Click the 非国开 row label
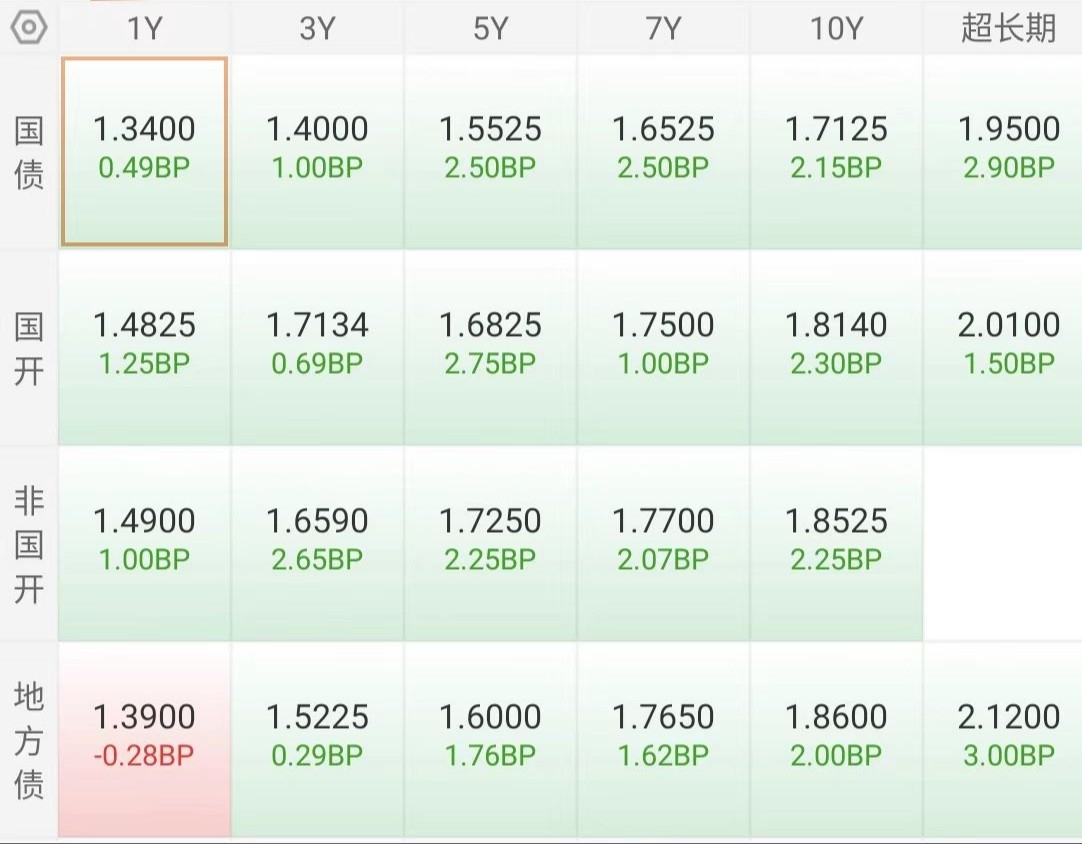Screen dimensions: 1082x844 click(x=29, y=544)
